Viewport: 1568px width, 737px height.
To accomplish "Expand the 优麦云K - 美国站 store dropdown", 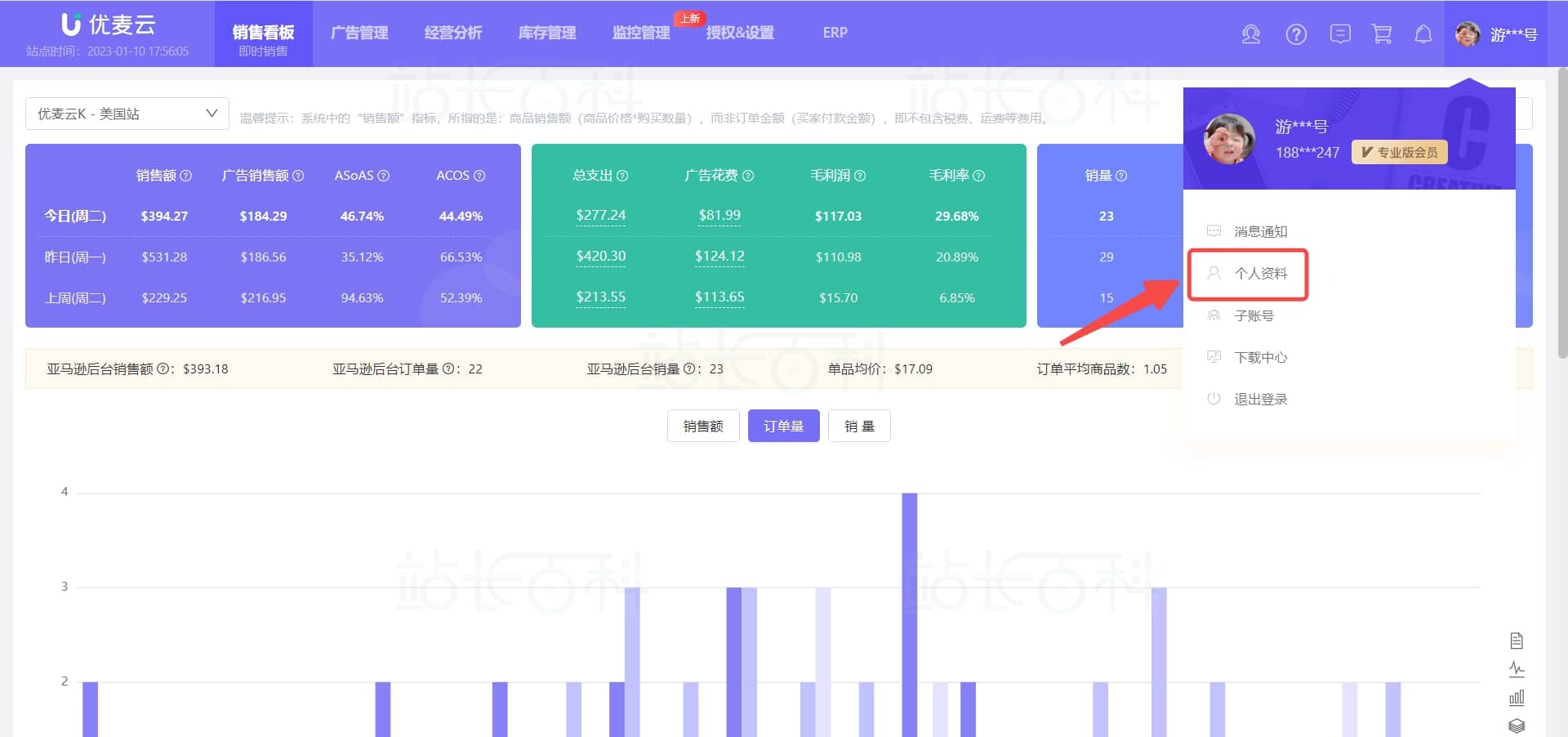I will [x=127, y=114].
